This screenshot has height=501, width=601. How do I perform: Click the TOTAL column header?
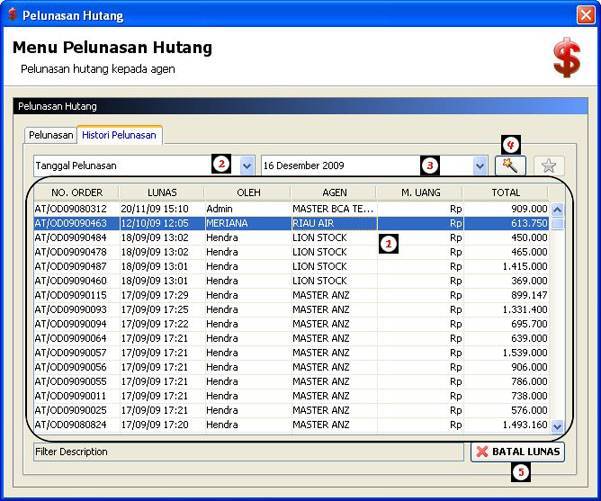[x=506, y=192]
